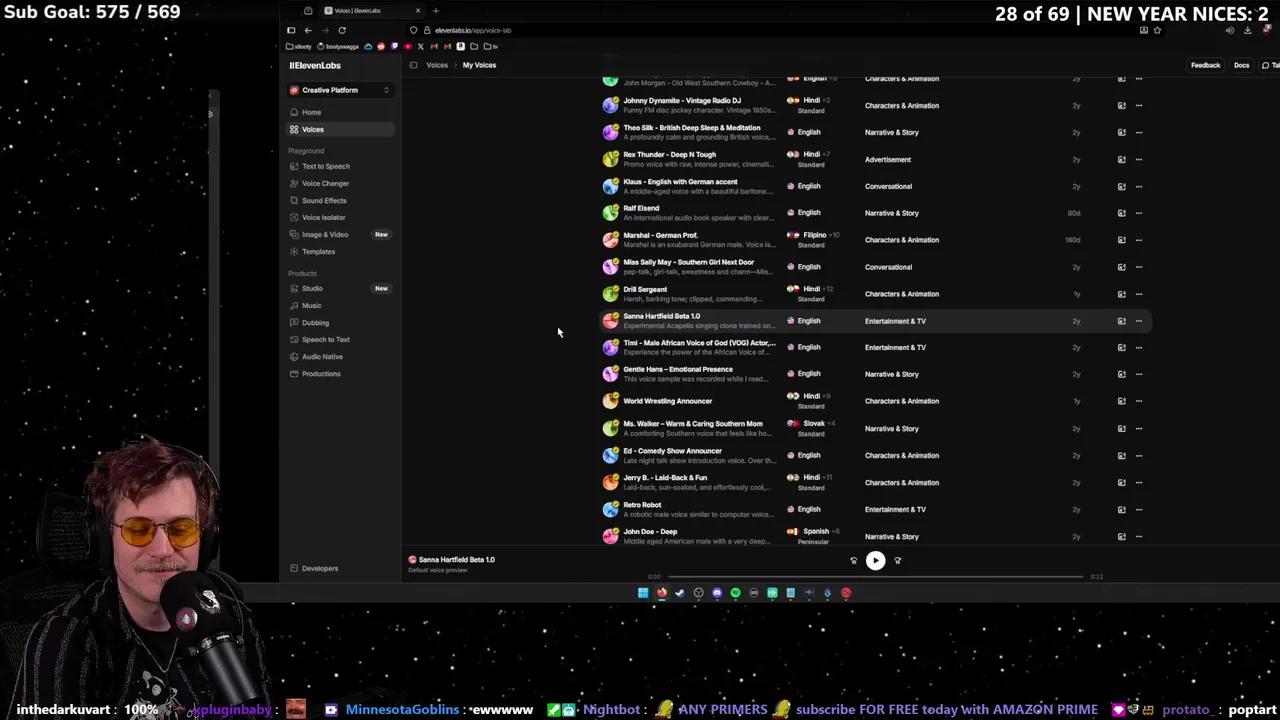Select World Wrestling Announcer voice name
This screenshot has height=720, width=1280.
point(667,401)
